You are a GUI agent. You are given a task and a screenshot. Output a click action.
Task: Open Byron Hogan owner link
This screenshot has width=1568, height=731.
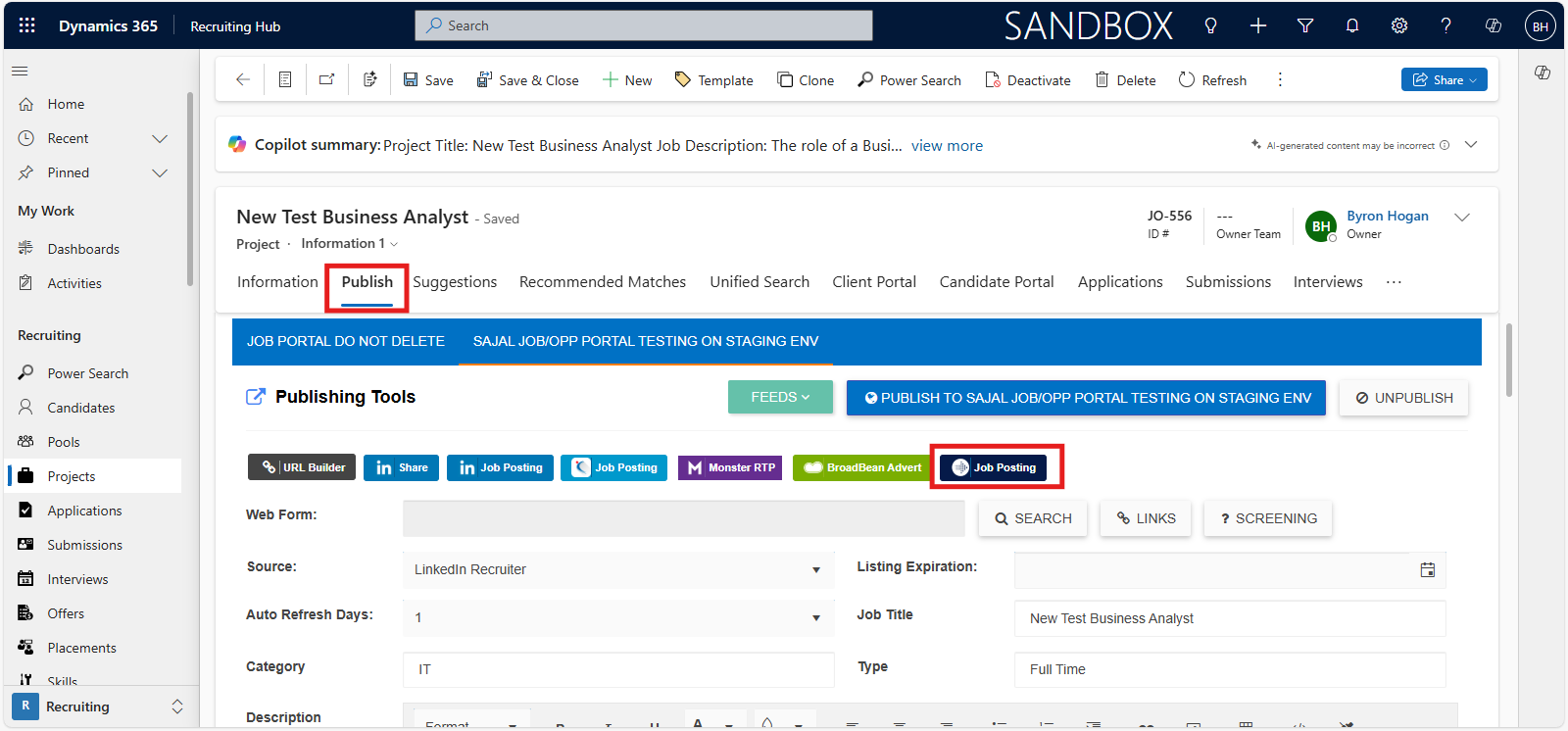pyautogui.click(x=1387, y=216)
